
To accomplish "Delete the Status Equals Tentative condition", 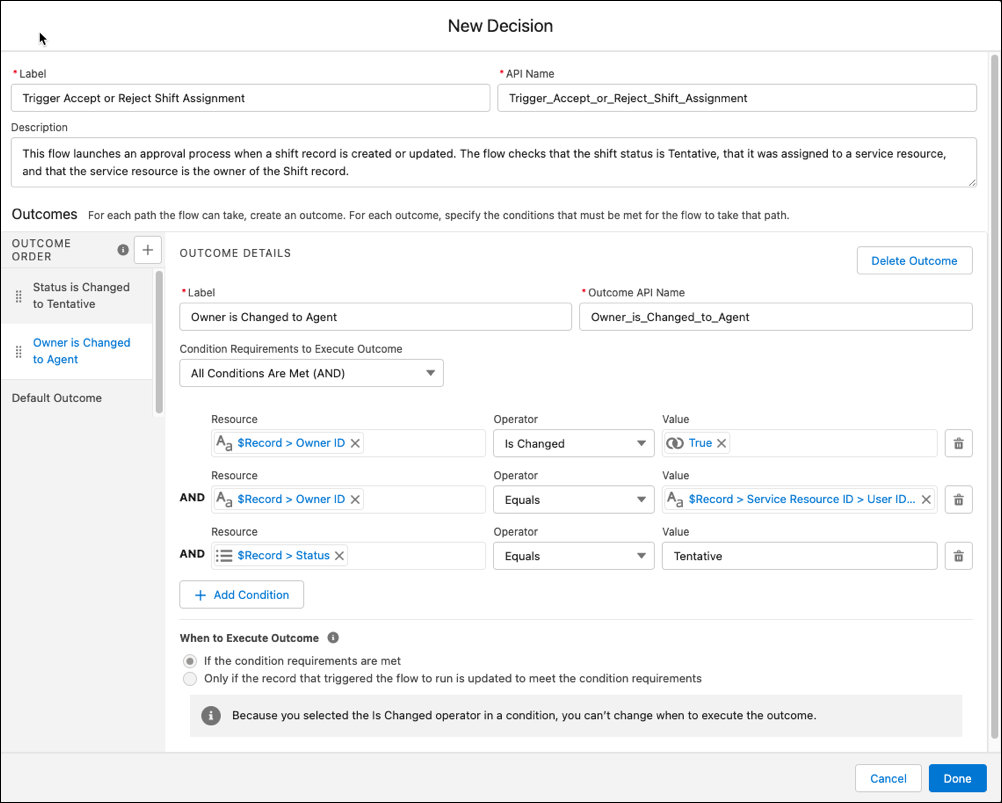I will (x=959, y=556).
